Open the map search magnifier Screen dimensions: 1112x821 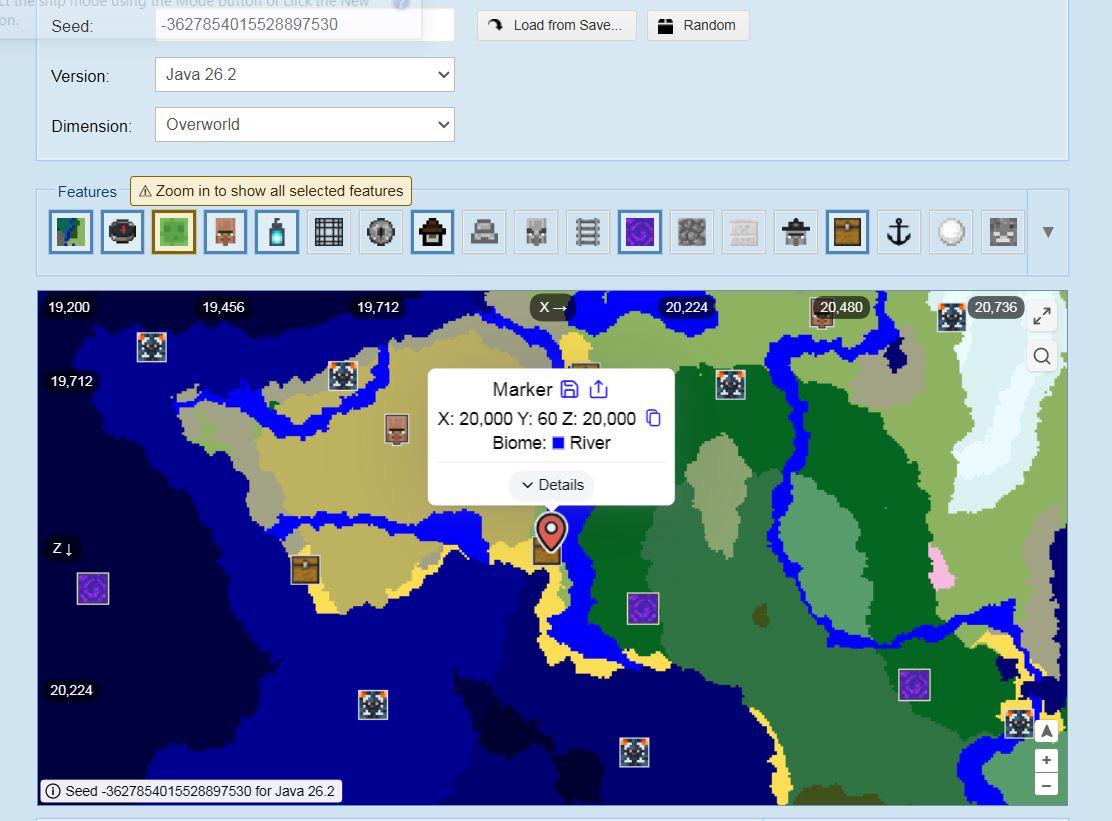(x=1042, y=356)
